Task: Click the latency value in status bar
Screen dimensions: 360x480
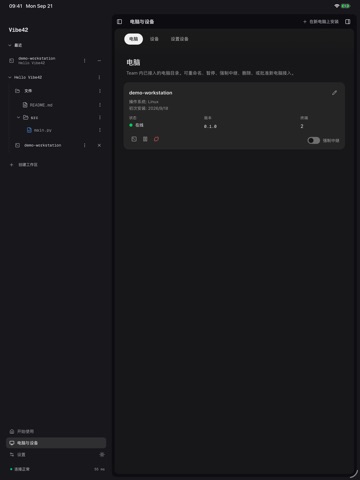Action: pyautogui.click(x=99, y=469)
